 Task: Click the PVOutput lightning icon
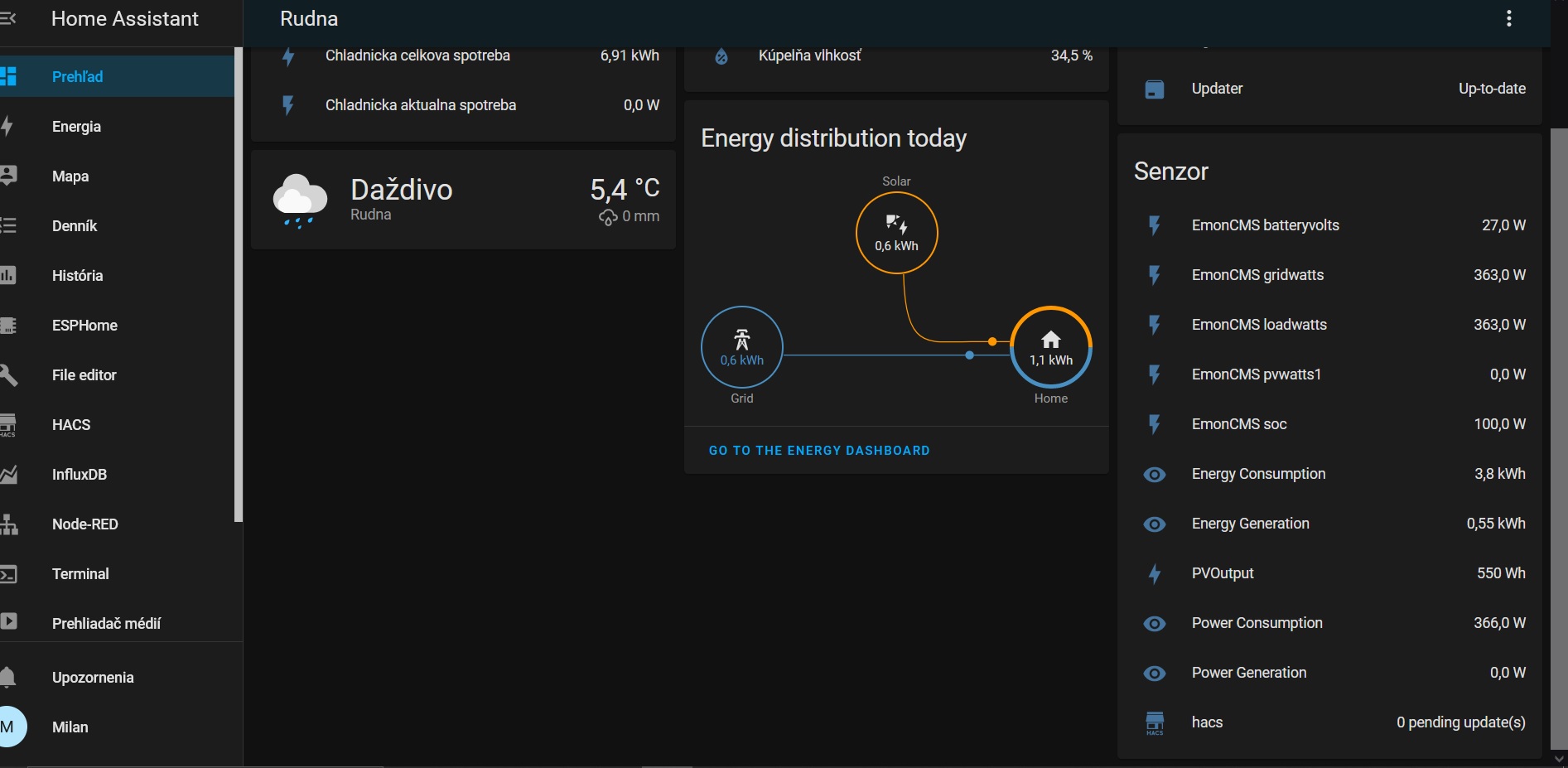pos(1155,573)
